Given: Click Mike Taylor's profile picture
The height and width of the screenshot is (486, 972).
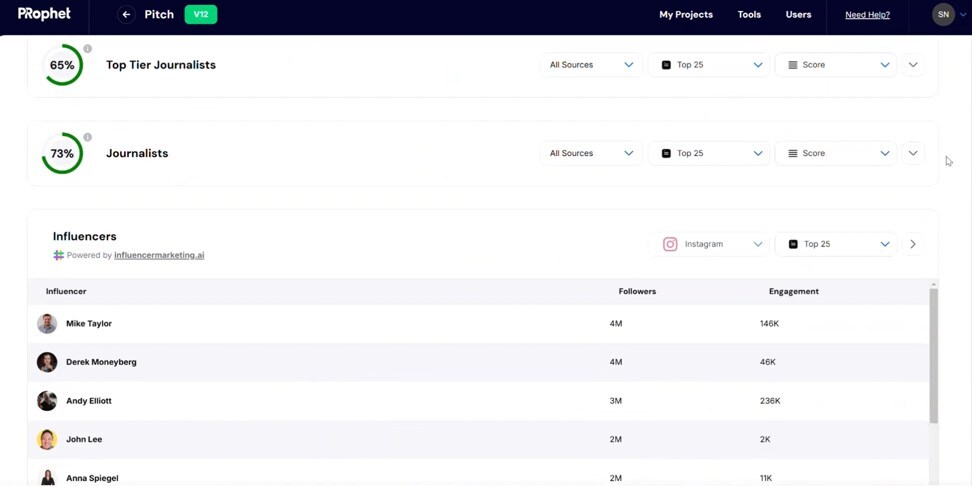Looking at the screenshot, I should 47,324.
